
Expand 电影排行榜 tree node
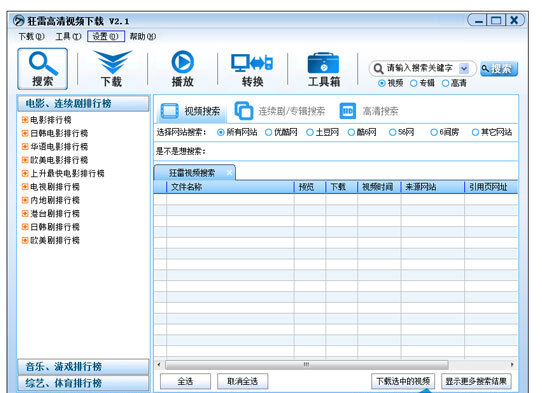(x=25, y=120)
